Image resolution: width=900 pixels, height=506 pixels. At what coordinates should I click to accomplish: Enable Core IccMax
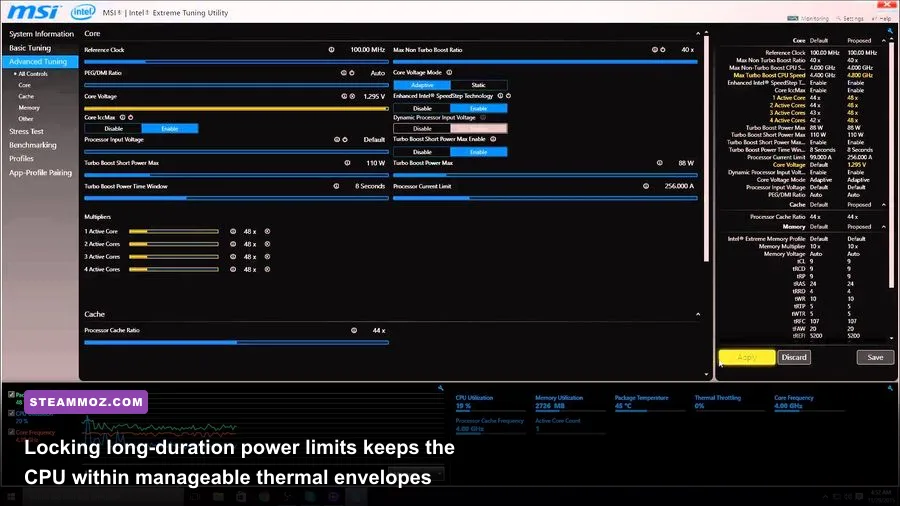(170, 129)
